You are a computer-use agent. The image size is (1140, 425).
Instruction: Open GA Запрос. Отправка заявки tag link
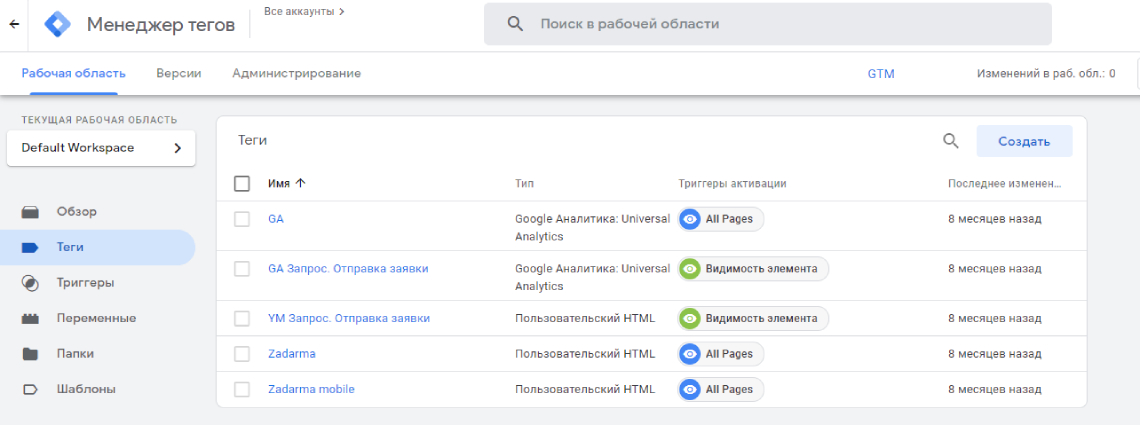tap(348, 269)
